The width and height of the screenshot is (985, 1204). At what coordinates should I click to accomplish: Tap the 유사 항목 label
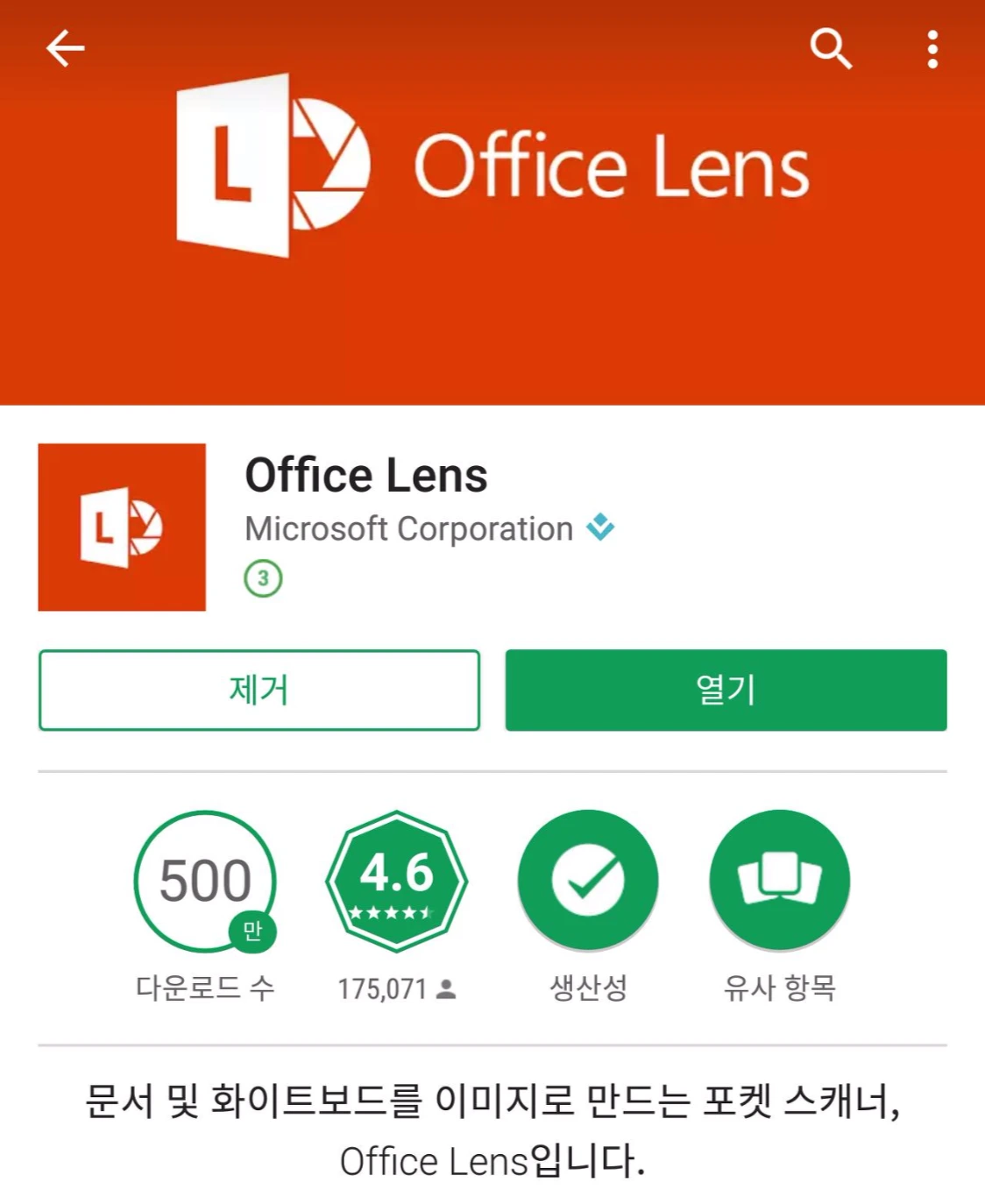(780, 988)
